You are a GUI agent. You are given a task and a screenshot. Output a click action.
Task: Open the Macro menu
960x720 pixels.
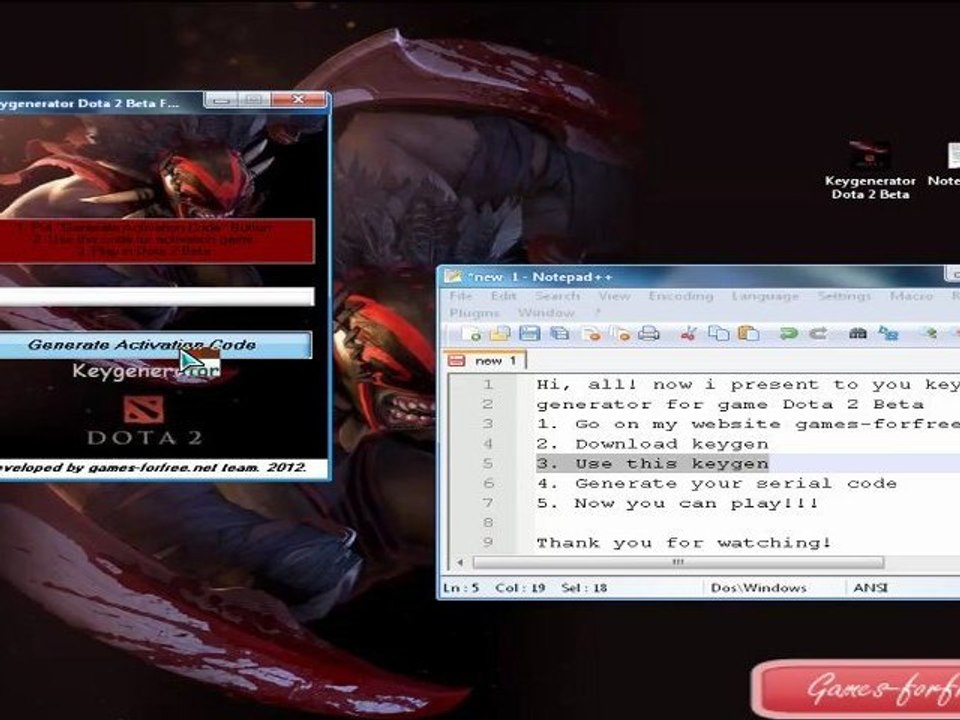(911, 296)
